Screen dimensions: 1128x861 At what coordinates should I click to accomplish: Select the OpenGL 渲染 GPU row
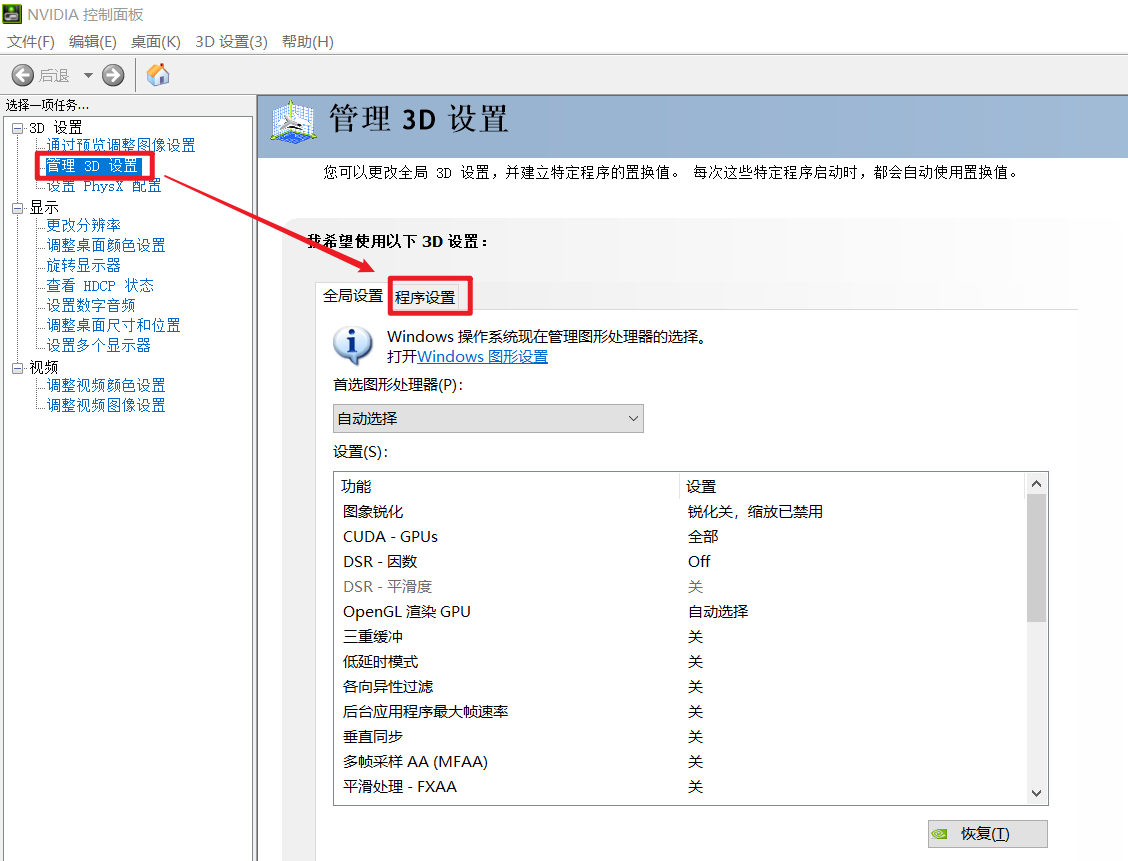(680, 611)
